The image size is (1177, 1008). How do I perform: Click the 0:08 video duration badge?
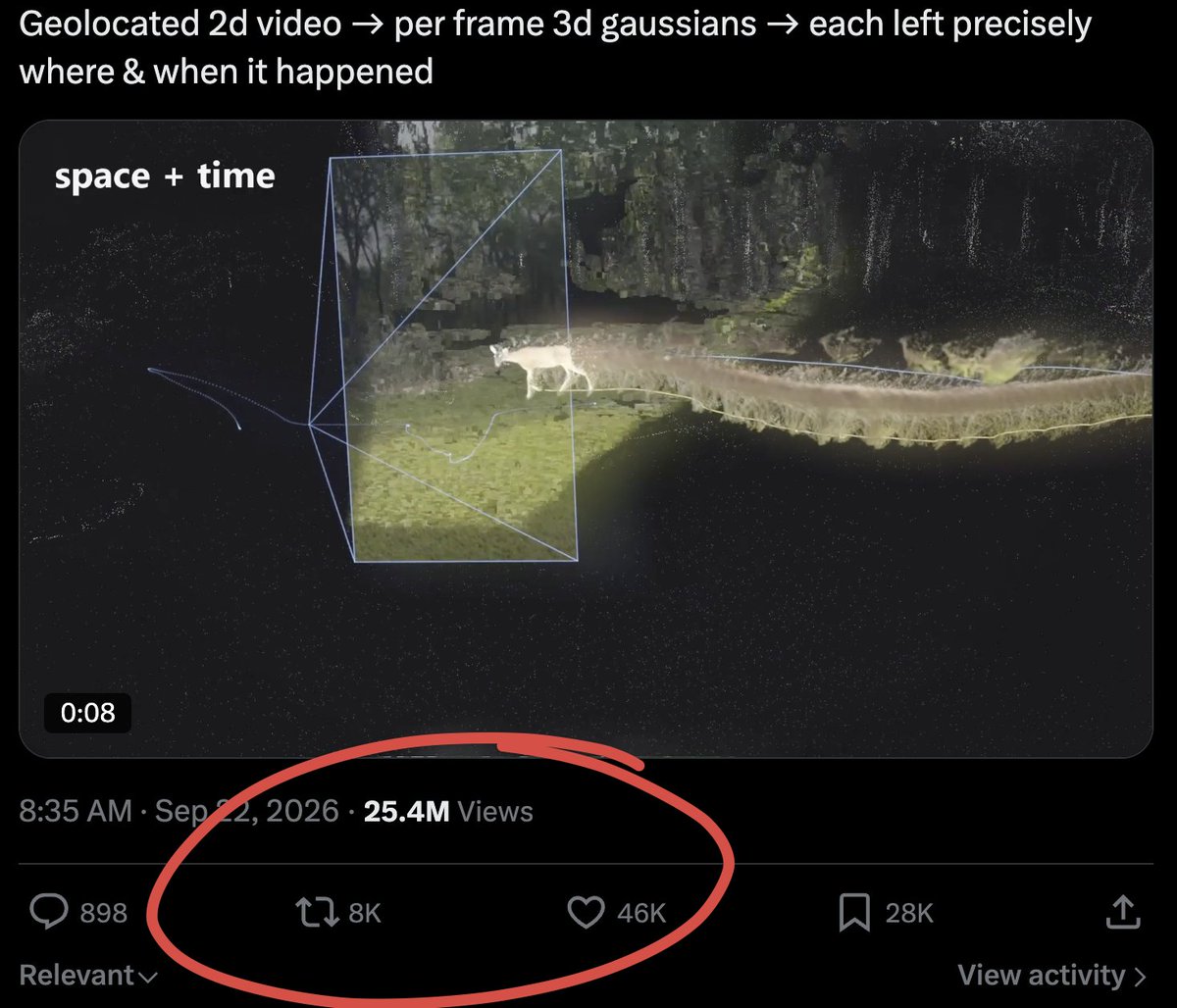88,713
